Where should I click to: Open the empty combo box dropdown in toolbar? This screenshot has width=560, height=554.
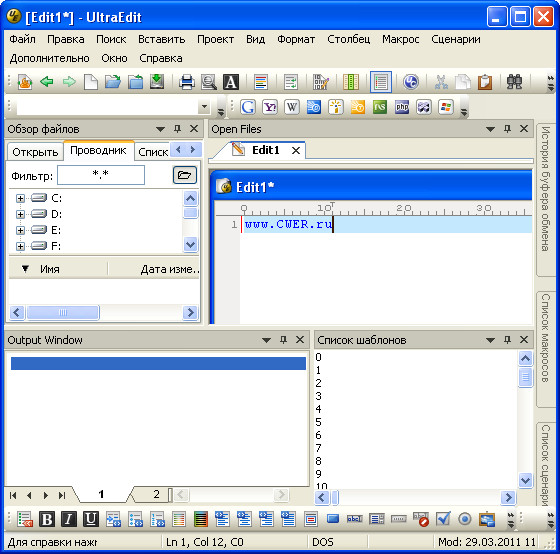click(x=204, y=106)
